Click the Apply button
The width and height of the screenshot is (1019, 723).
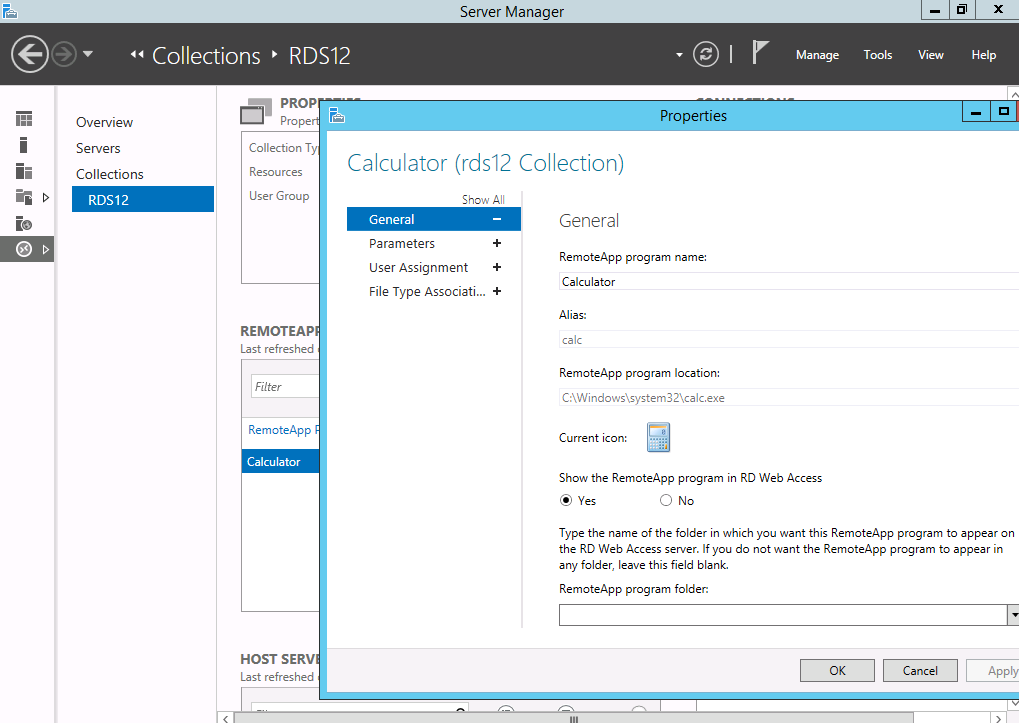(992, 670)
